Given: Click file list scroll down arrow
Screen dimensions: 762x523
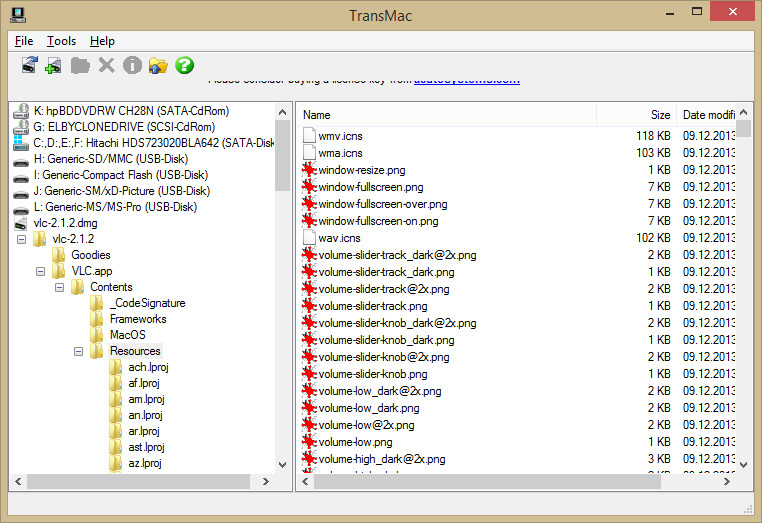Looking at the screenshot, I should (743, 465).
